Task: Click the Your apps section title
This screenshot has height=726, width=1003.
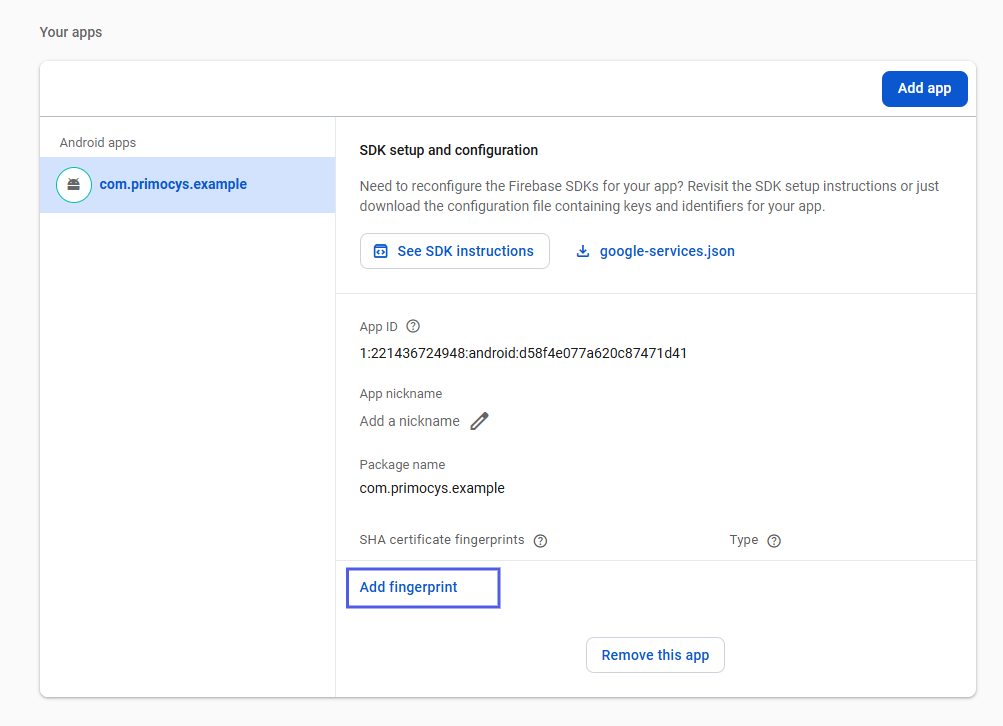Action: pos(71,32)
